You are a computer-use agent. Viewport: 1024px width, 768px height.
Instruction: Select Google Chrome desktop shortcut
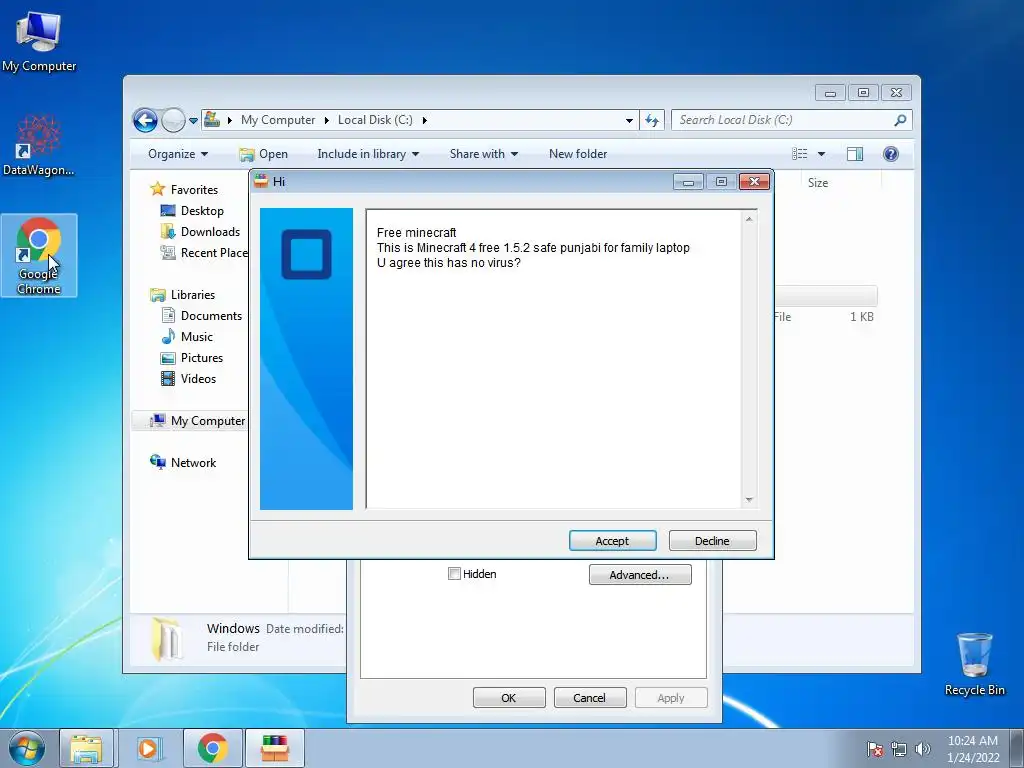pyautogui.click(x=39, y=255)
